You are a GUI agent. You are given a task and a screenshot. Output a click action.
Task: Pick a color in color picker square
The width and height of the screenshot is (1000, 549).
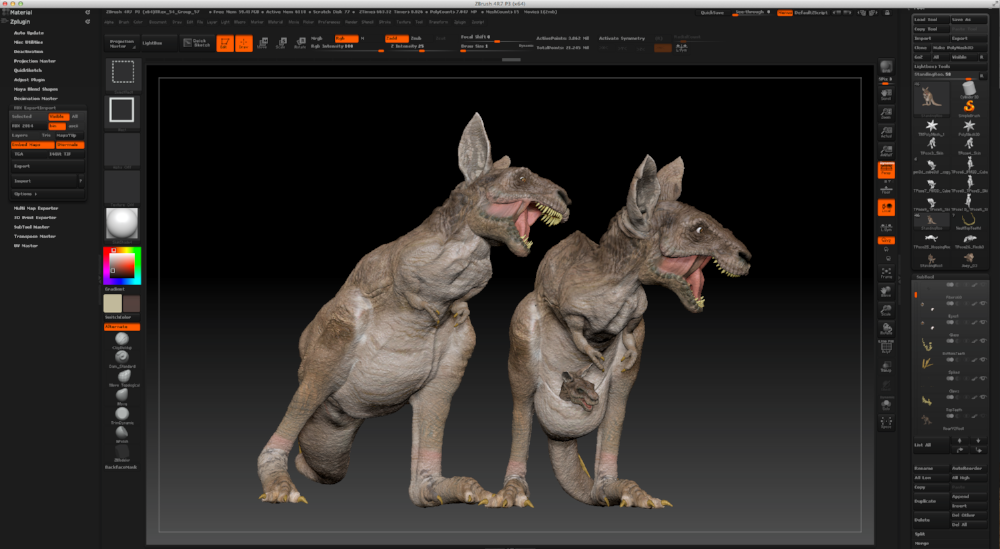(x=122, y=265)
